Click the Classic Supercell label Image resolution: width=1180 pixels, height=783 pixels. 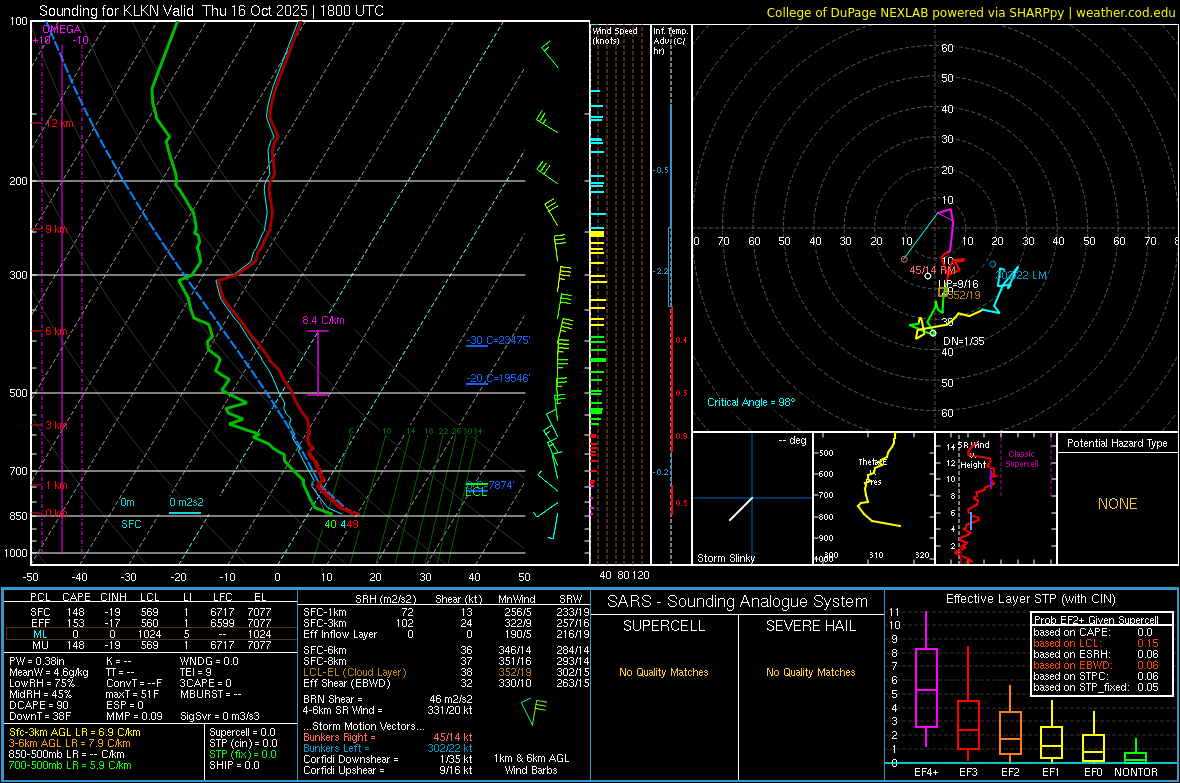coord(1022,459)
